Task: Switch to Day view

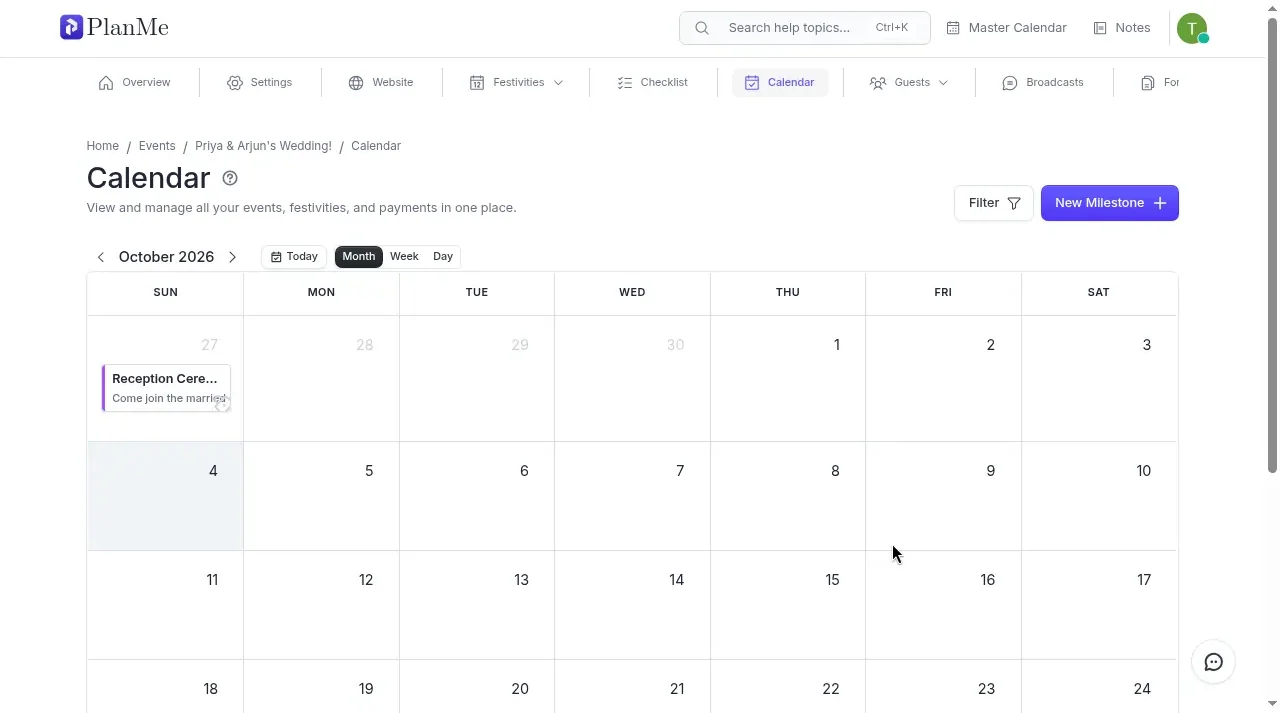Action: point(443,257)
